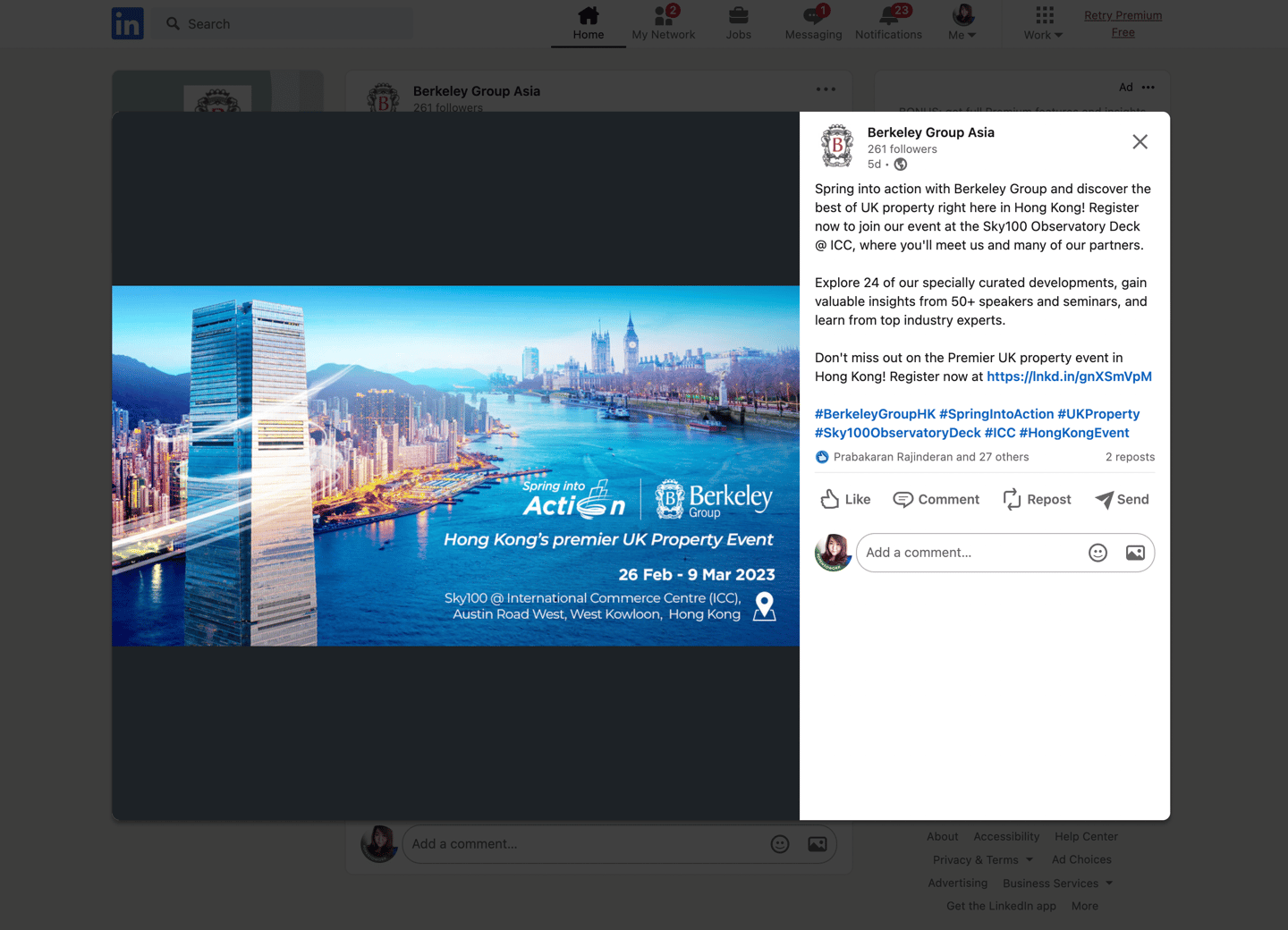
Task: Open the #UKProperty hashtag
Action: click(1098, 414)
